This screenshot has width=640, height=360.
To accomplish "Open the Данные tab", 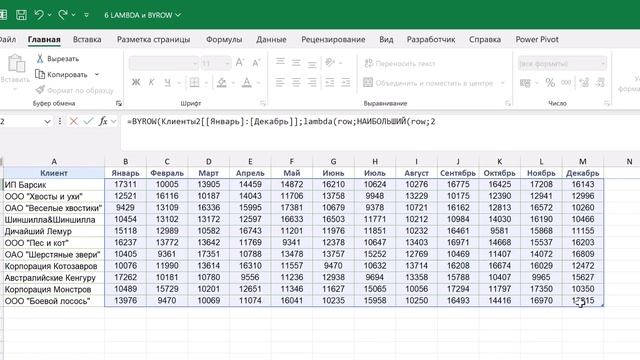I will pos(271,40).
